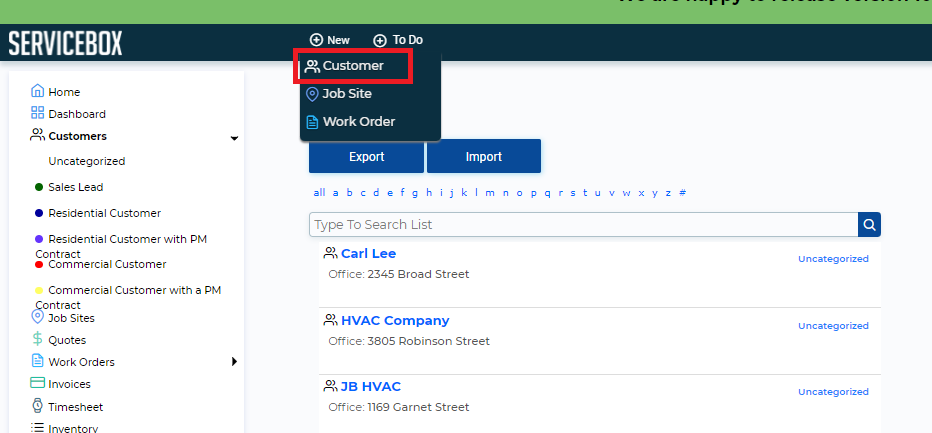Open Quotes dollar icon in sidebar

[x=37, y=339]
